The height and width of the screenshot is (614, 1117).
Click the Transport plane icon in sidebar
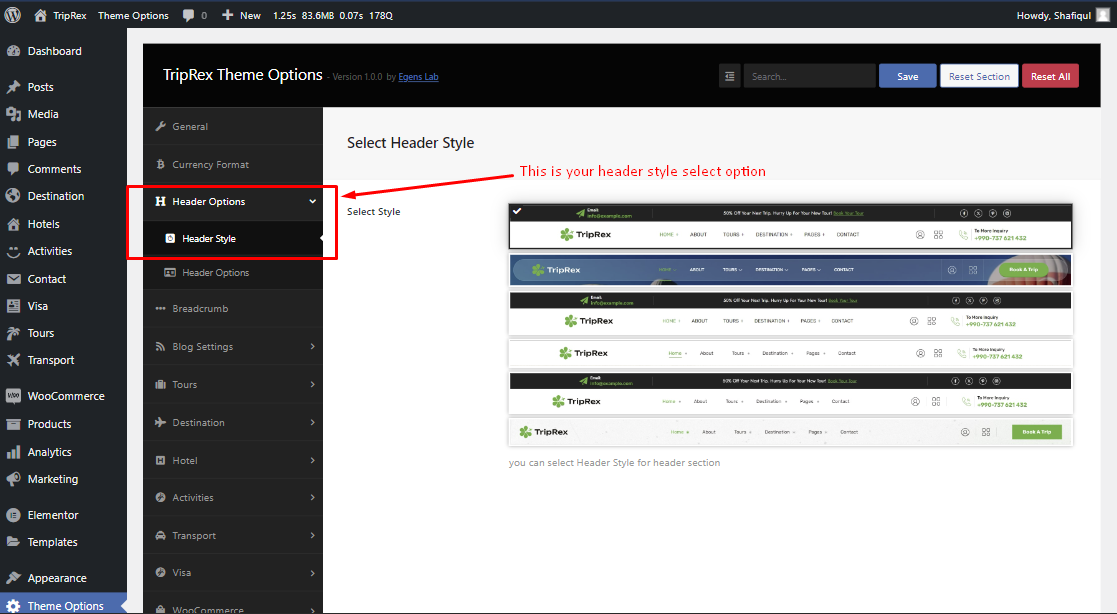(13, 360)
